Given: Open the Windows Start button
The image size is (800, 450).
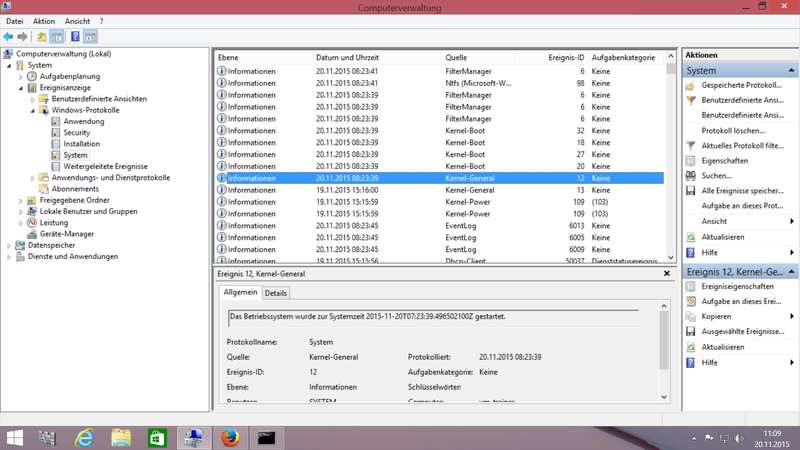Looking at the screenshot, I should 15,438.
